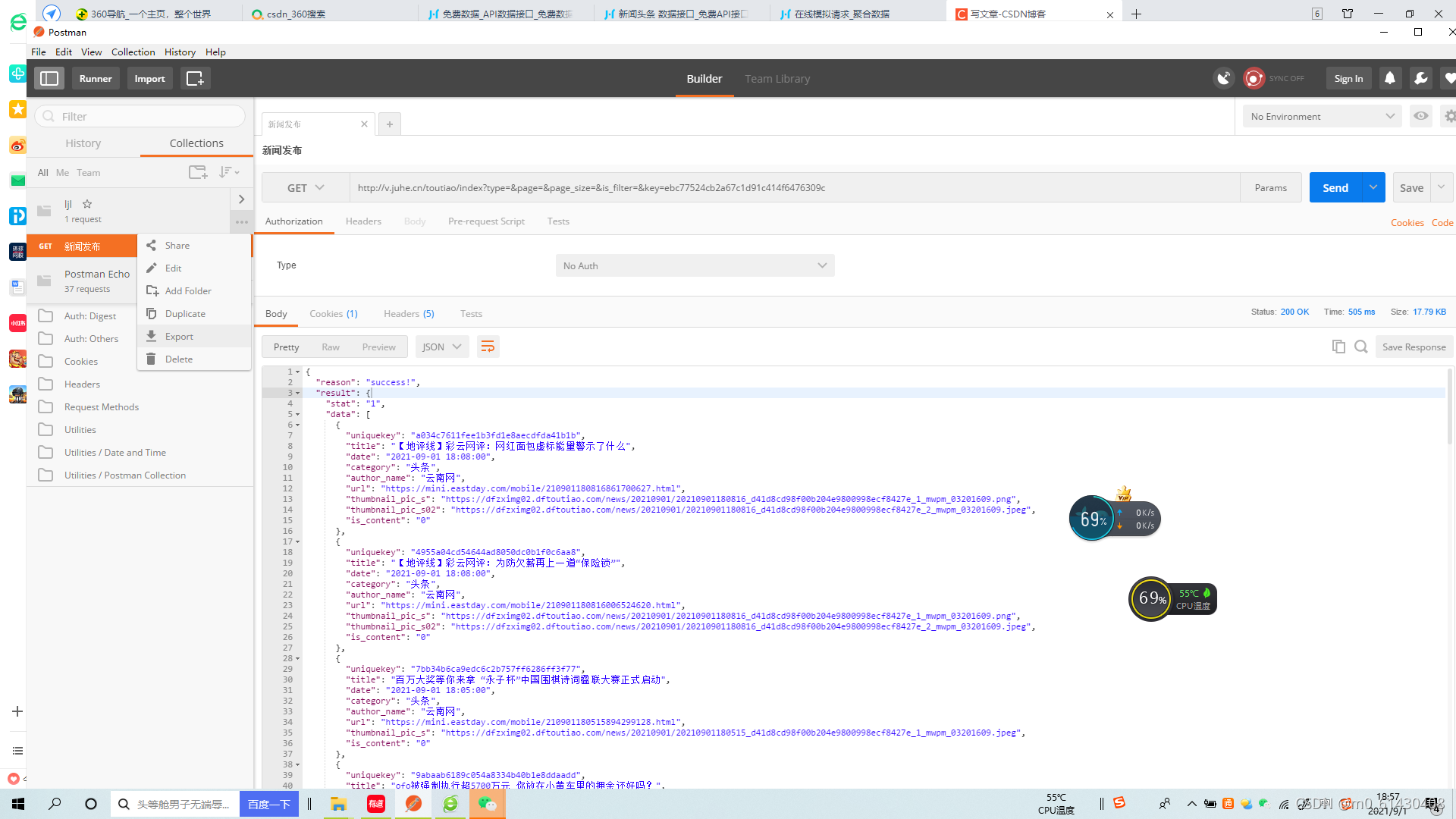Screen dimensions: 1456x819
Task: Star the ljl collection as favorite
Action: tap(86, 203)
